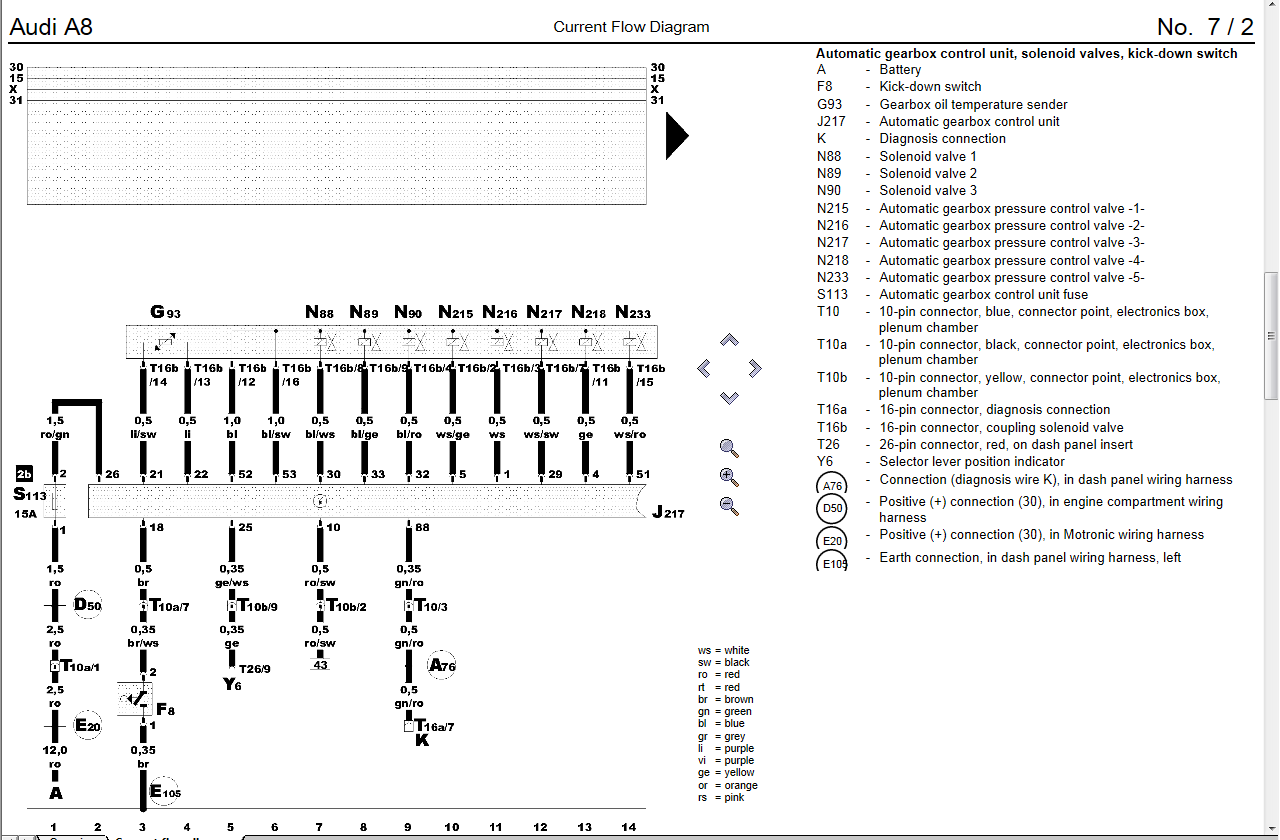Zoom out with the minus magnifier icon

[x=729, y=506]
